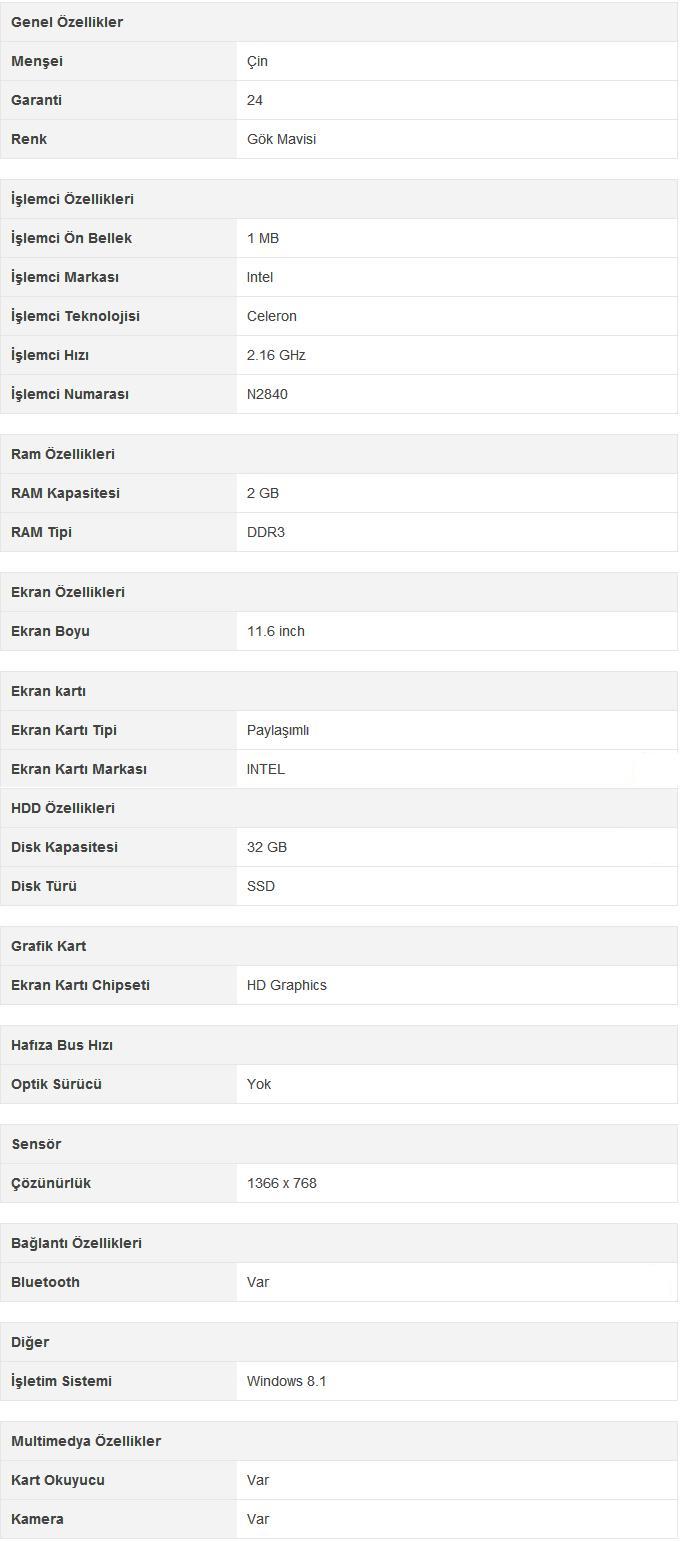Click the Kart Okuyucu row label
The image size is (680, 1541).
point(58,1480)
